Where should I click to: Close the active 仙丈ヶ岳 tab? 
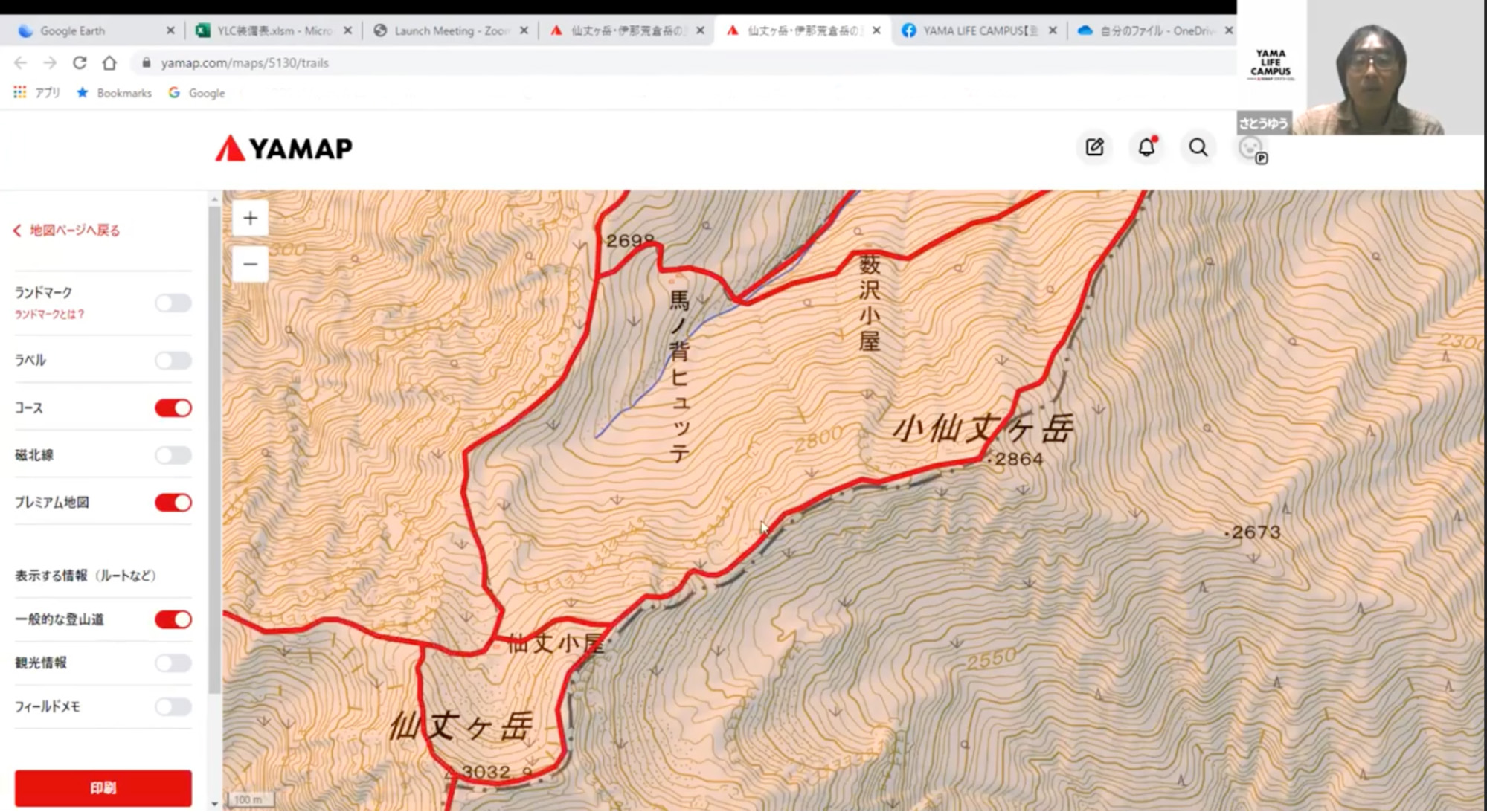[x=876, y=30]
